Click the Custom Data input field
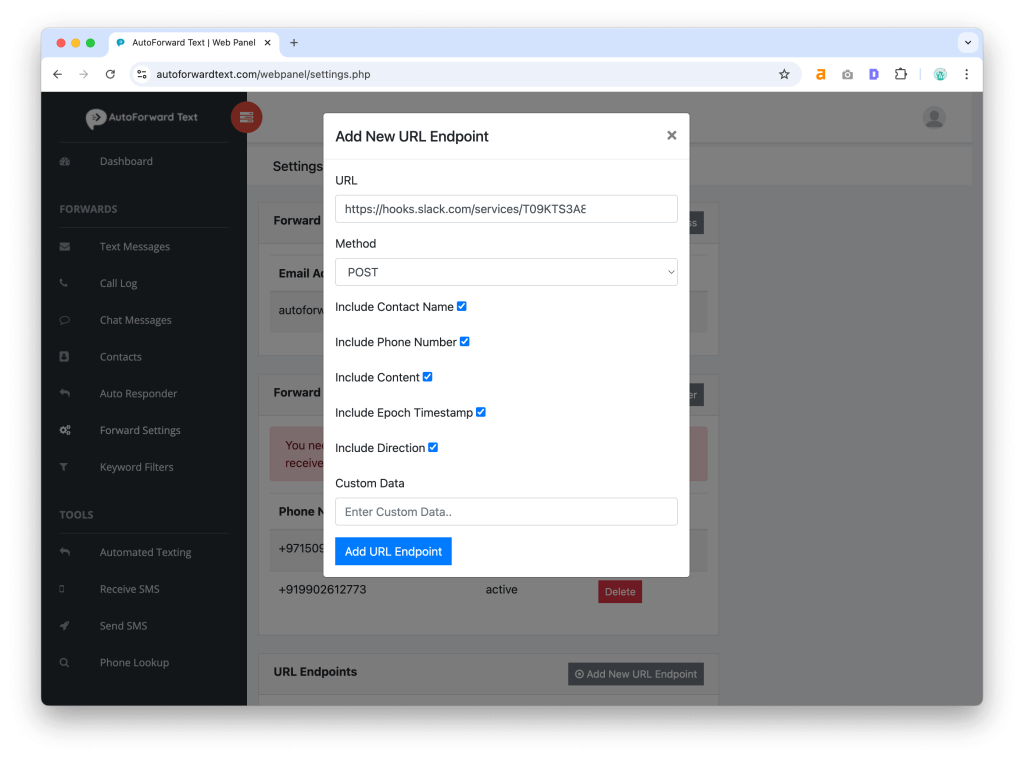 [506, 512]
